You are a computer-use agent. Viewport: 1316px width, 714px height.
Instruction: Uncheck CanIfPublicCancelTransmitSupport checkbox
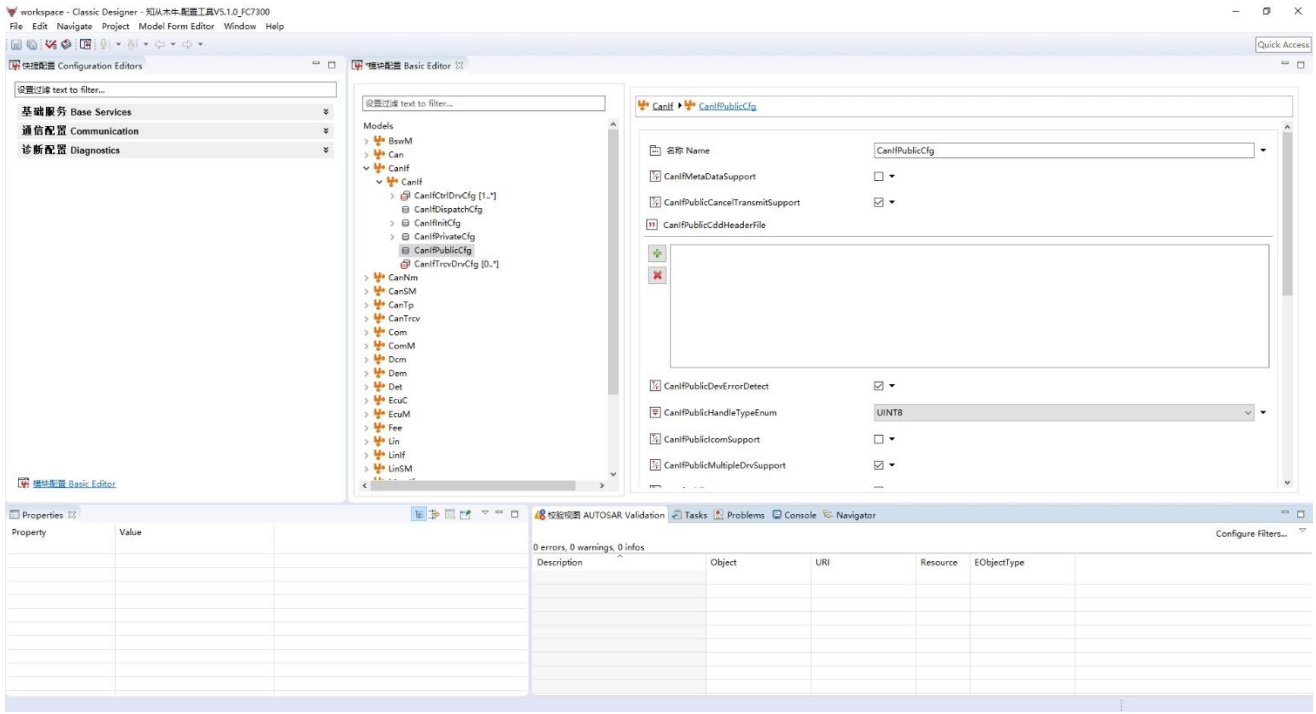coord(878,203)
